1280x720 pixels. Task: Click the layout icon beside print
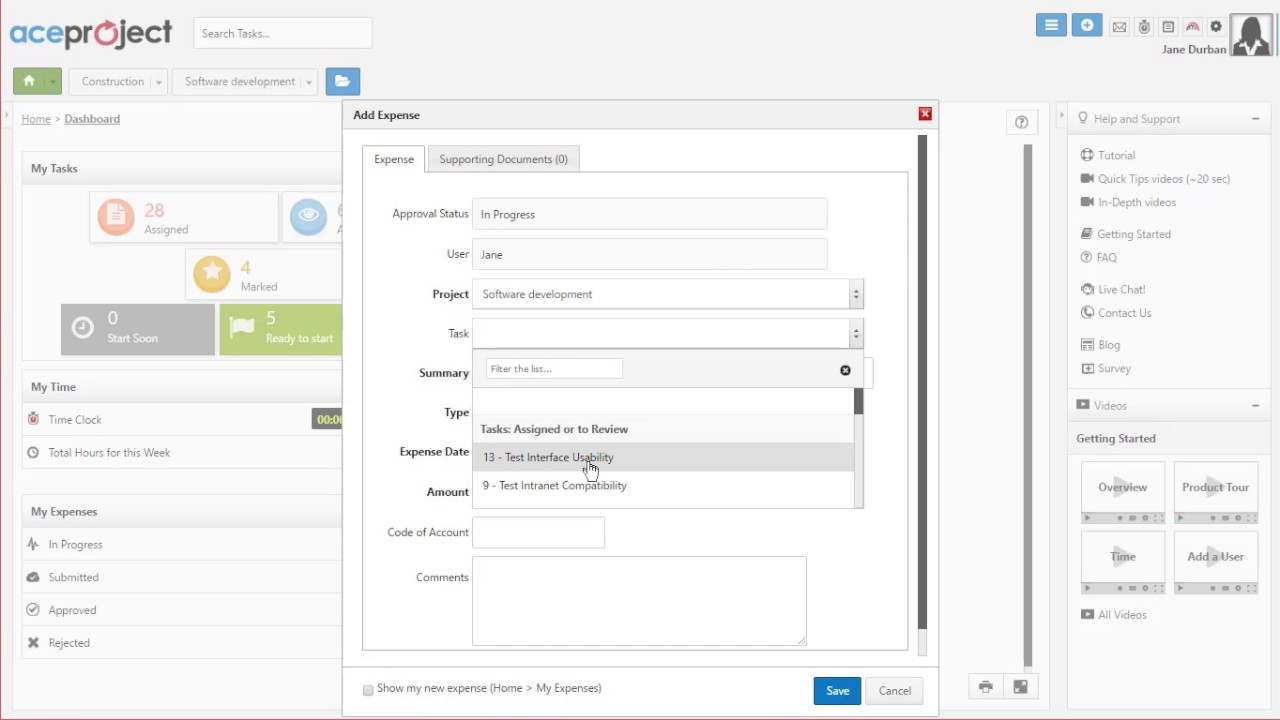click(1021, 687)
